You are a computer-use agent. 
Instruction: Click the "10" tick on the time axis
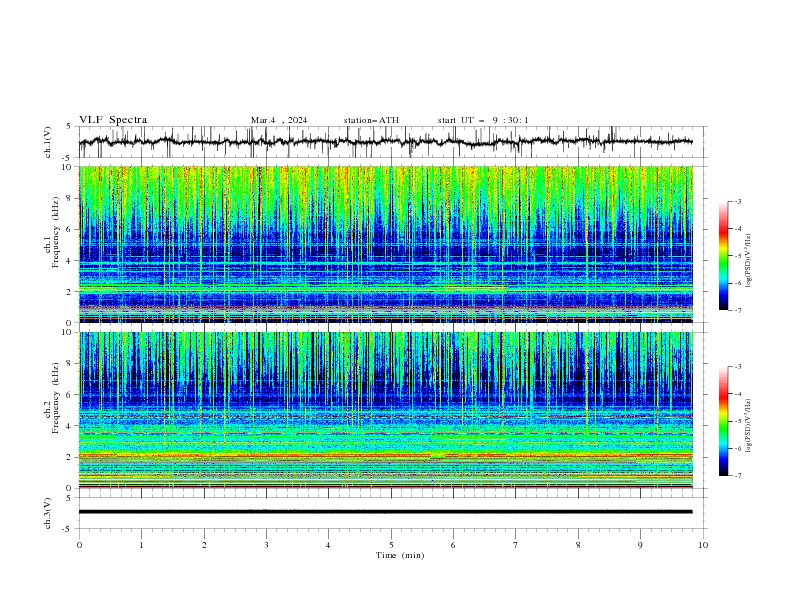pyautogui.click(x=703, y=545)
